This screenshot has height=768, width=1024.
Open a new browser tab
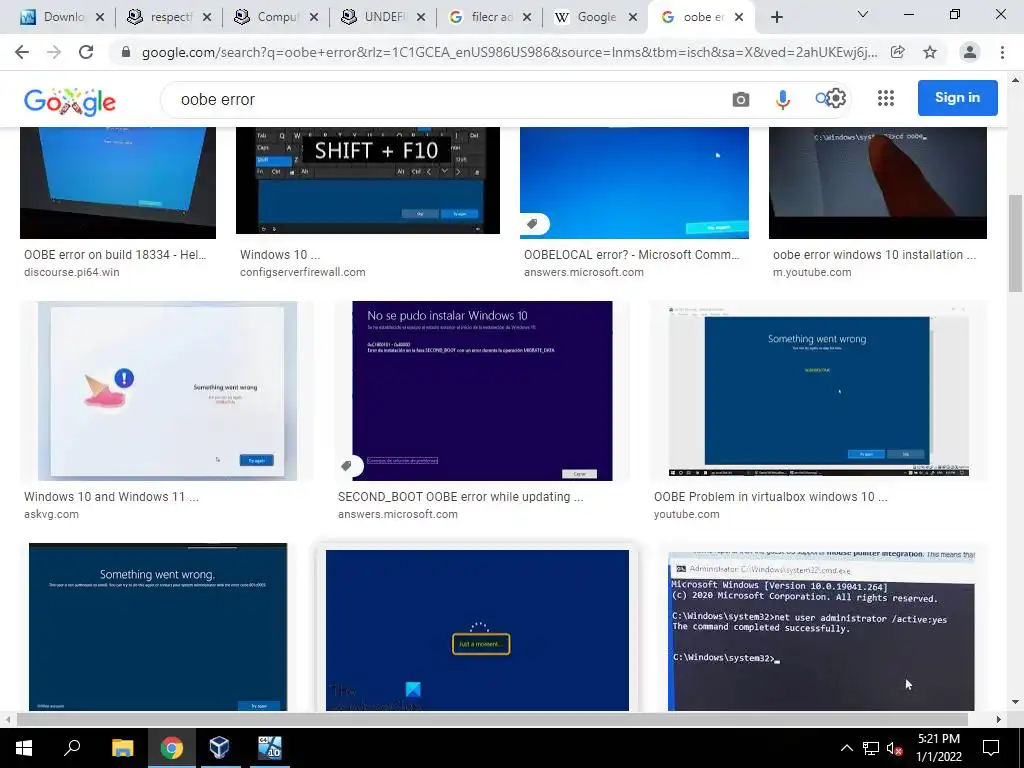(776, 17)
